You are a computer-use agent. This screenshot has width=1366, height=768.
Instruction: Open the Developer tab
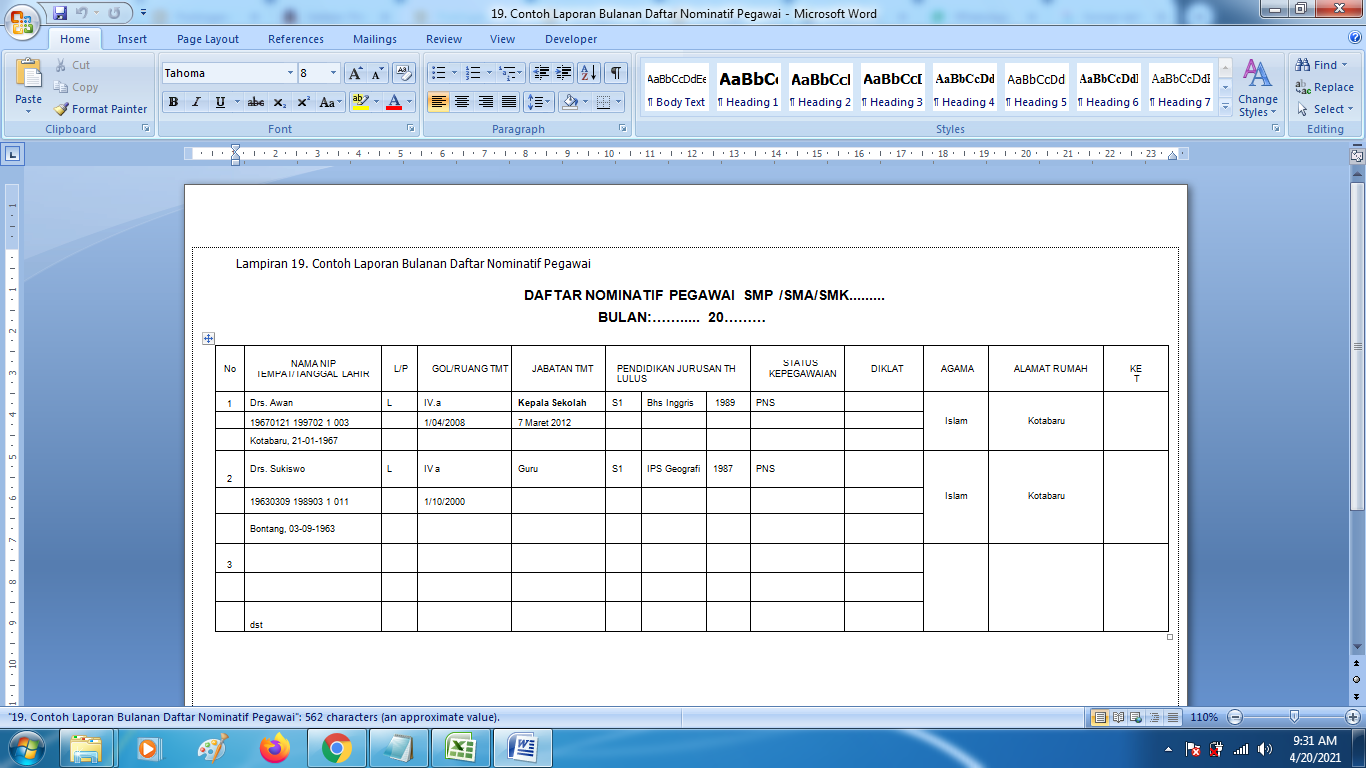coord(571,39)
